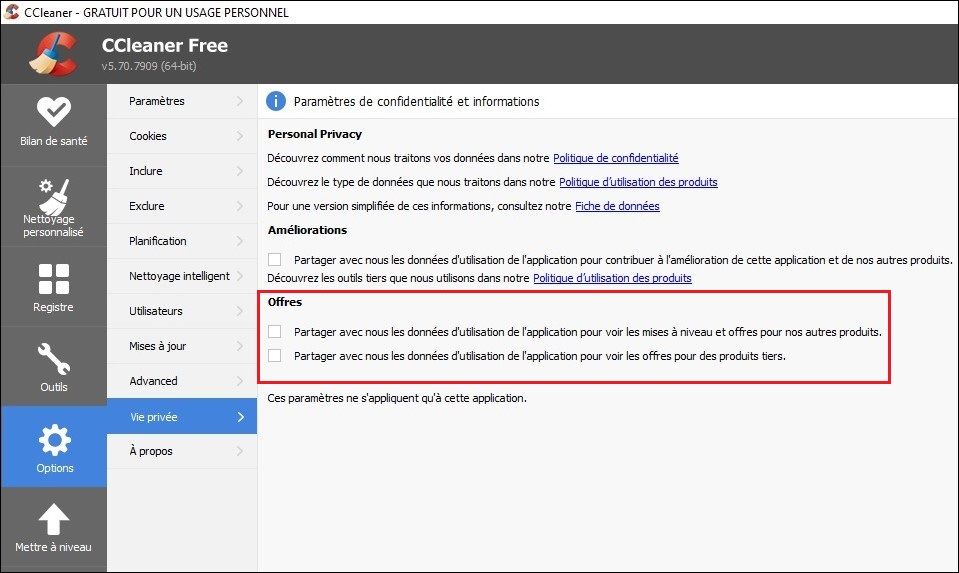Select Planification menu item
The image size is (959, 573).
[182, 241]
